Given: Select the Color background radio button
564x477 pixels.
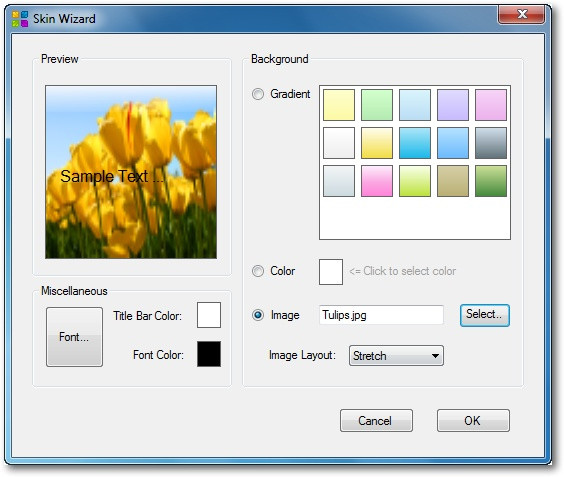Looking at the screenshot, I should coord(258,271).
